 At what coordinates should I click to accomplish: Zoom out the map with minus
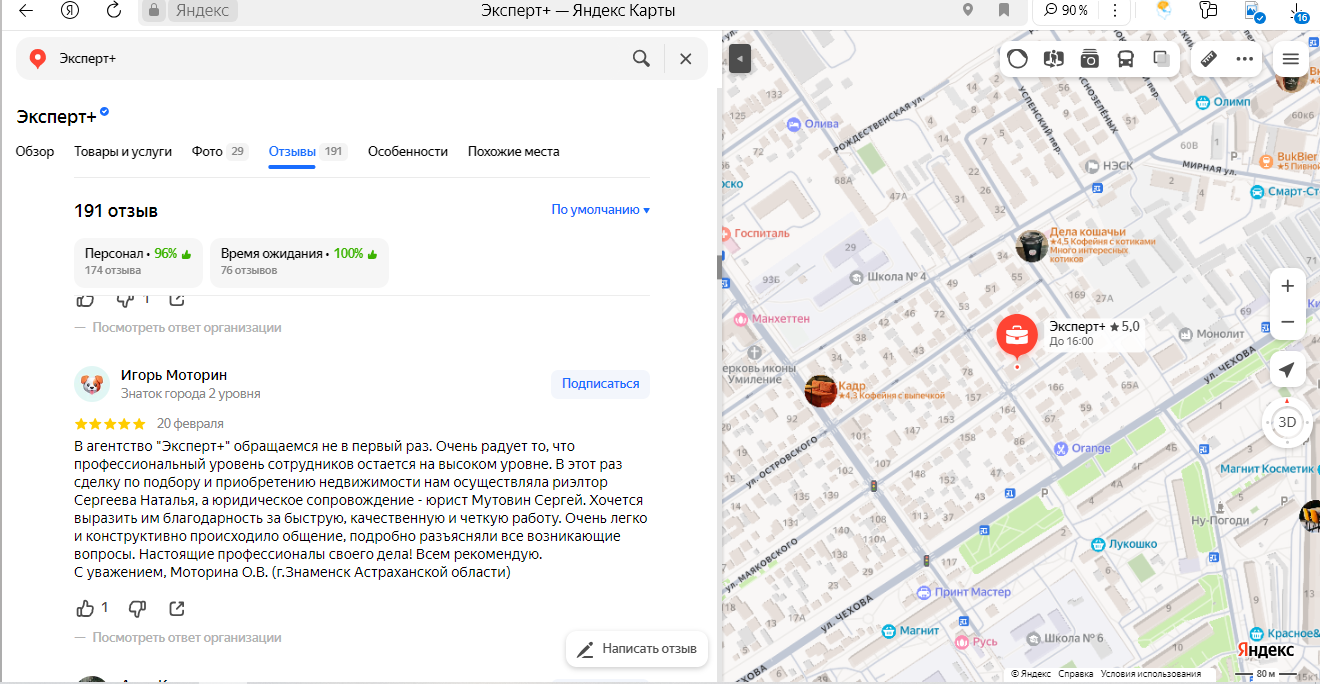[x=1287, y=322]
